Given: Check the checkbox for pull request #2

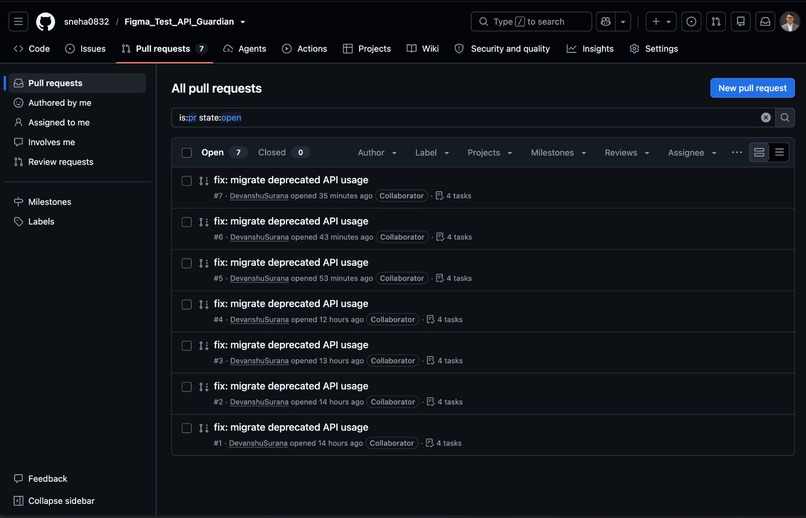Looking at the screenshot, I should (x=187, y=387).
